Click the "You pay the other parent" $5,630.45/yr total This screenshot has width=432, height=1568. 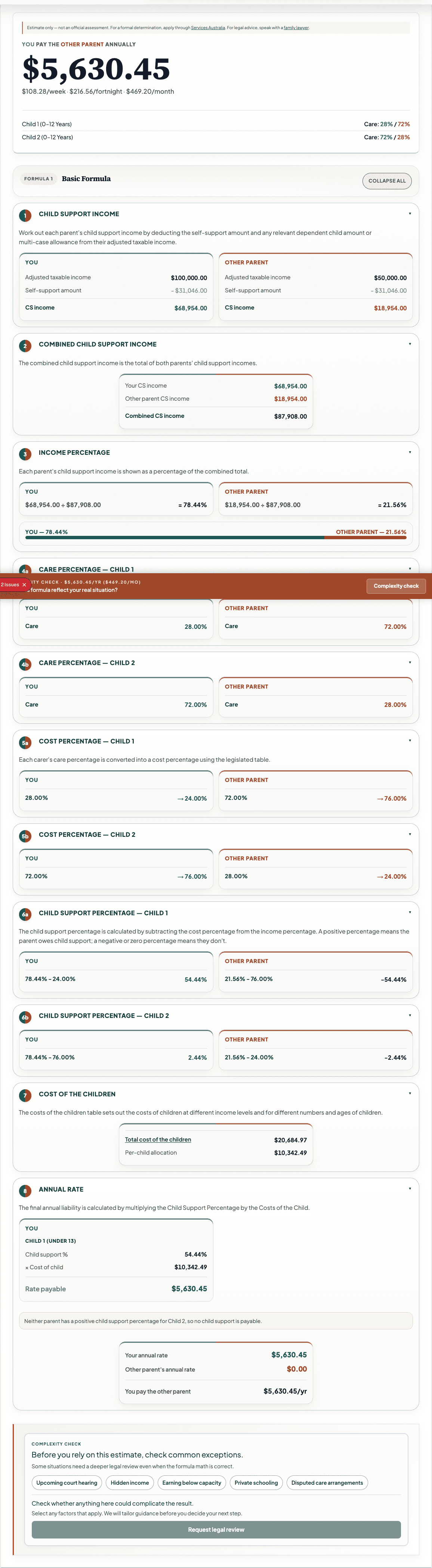coord(285,1391)
